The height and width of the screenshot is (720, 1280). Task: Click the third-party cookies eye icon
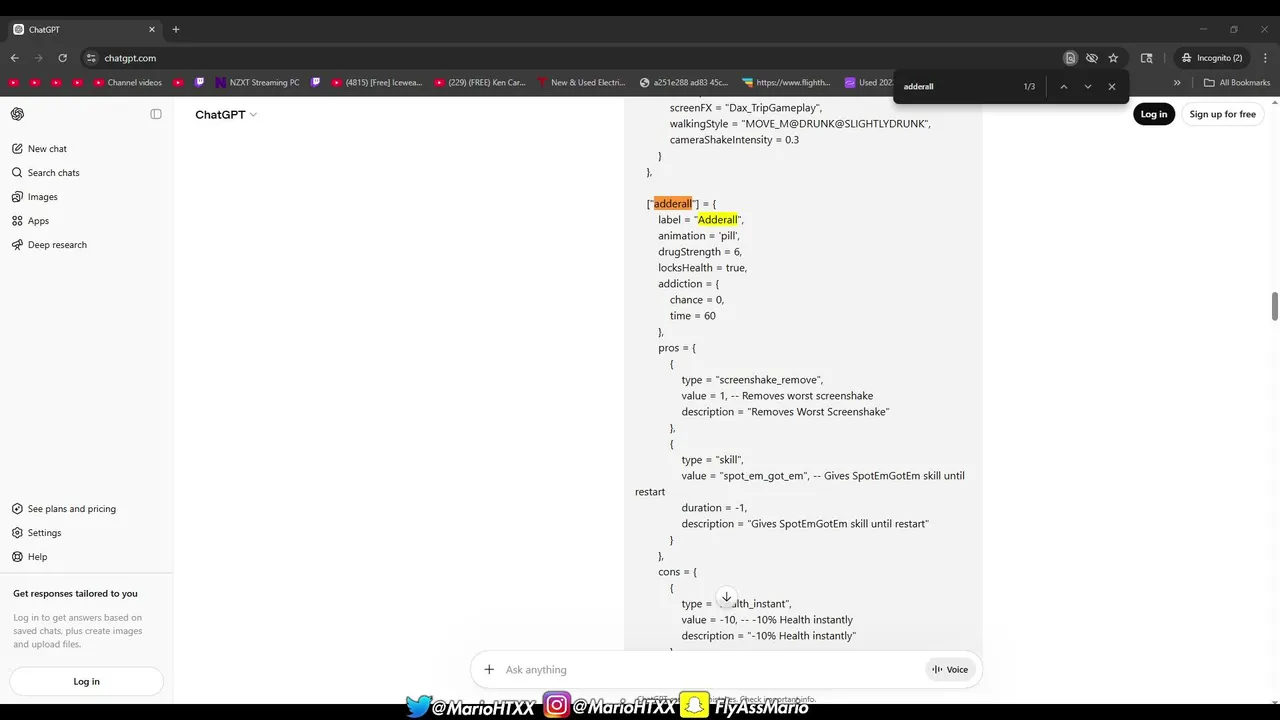click(1092, 58)
